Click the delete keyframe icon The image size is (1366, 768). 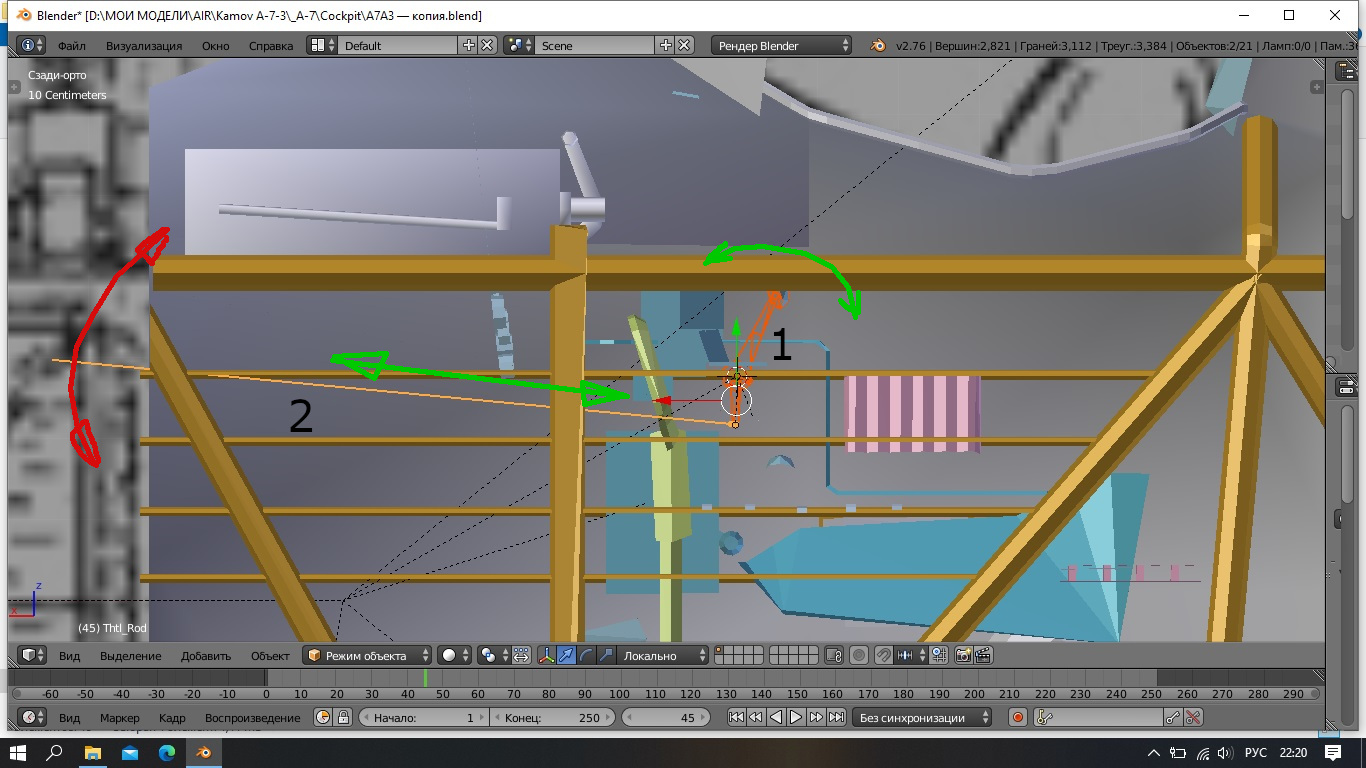pos(1192,717)
